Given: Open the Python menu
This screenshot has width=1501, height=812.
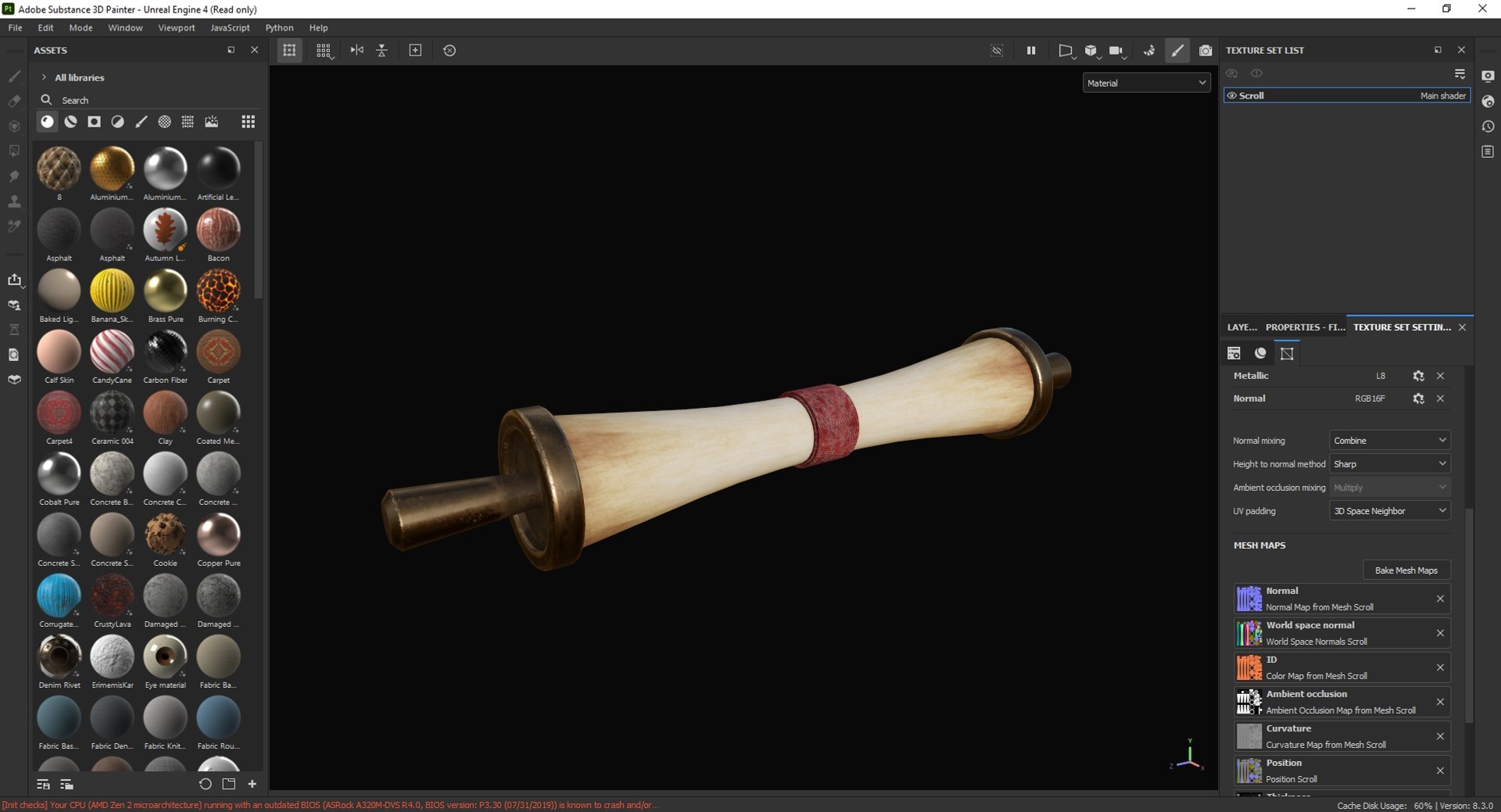Looking at the screenshot, I should (279, 27).
